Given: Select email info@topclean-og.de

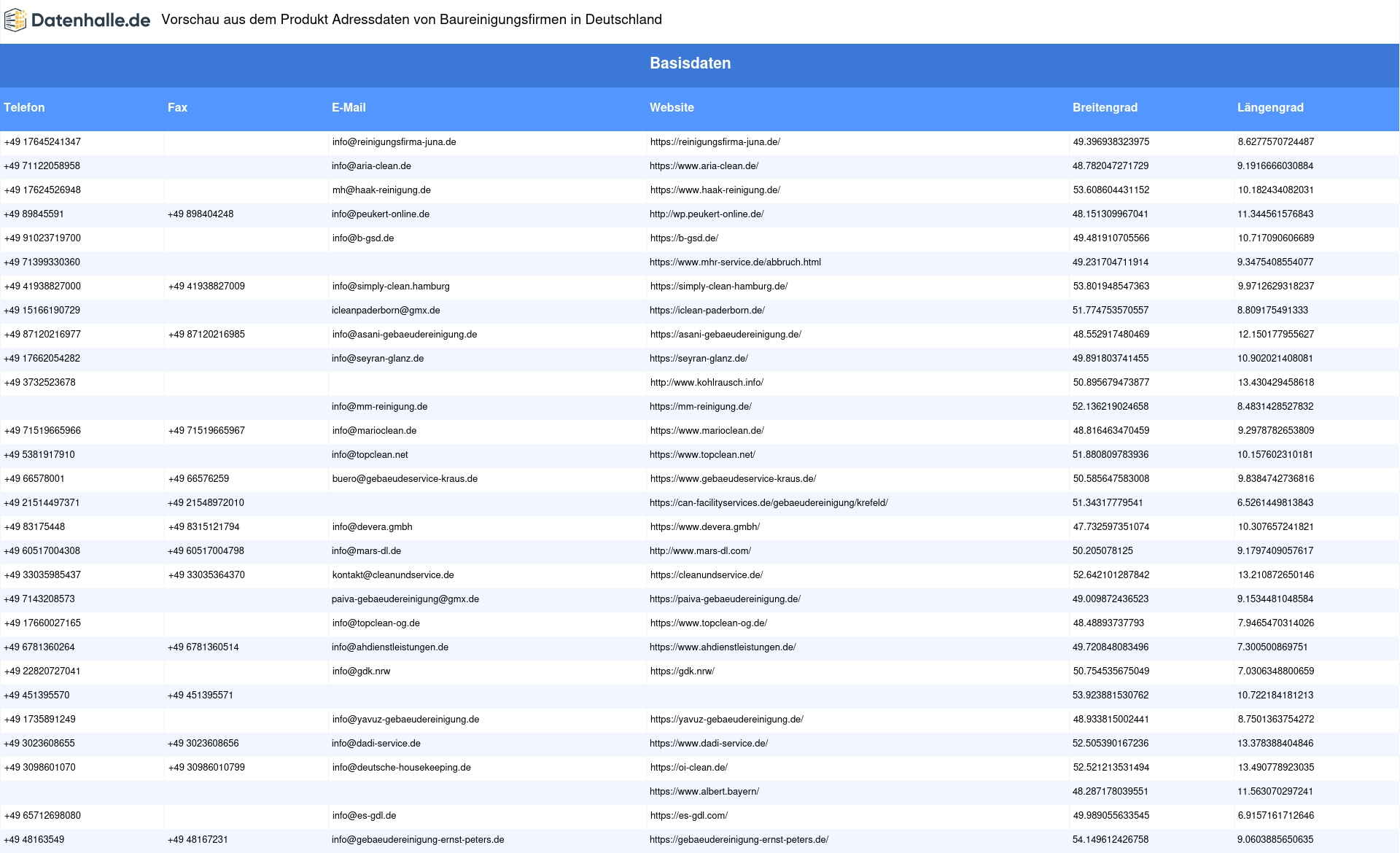Looking at the screenshot, I should [x=376, y=623].
